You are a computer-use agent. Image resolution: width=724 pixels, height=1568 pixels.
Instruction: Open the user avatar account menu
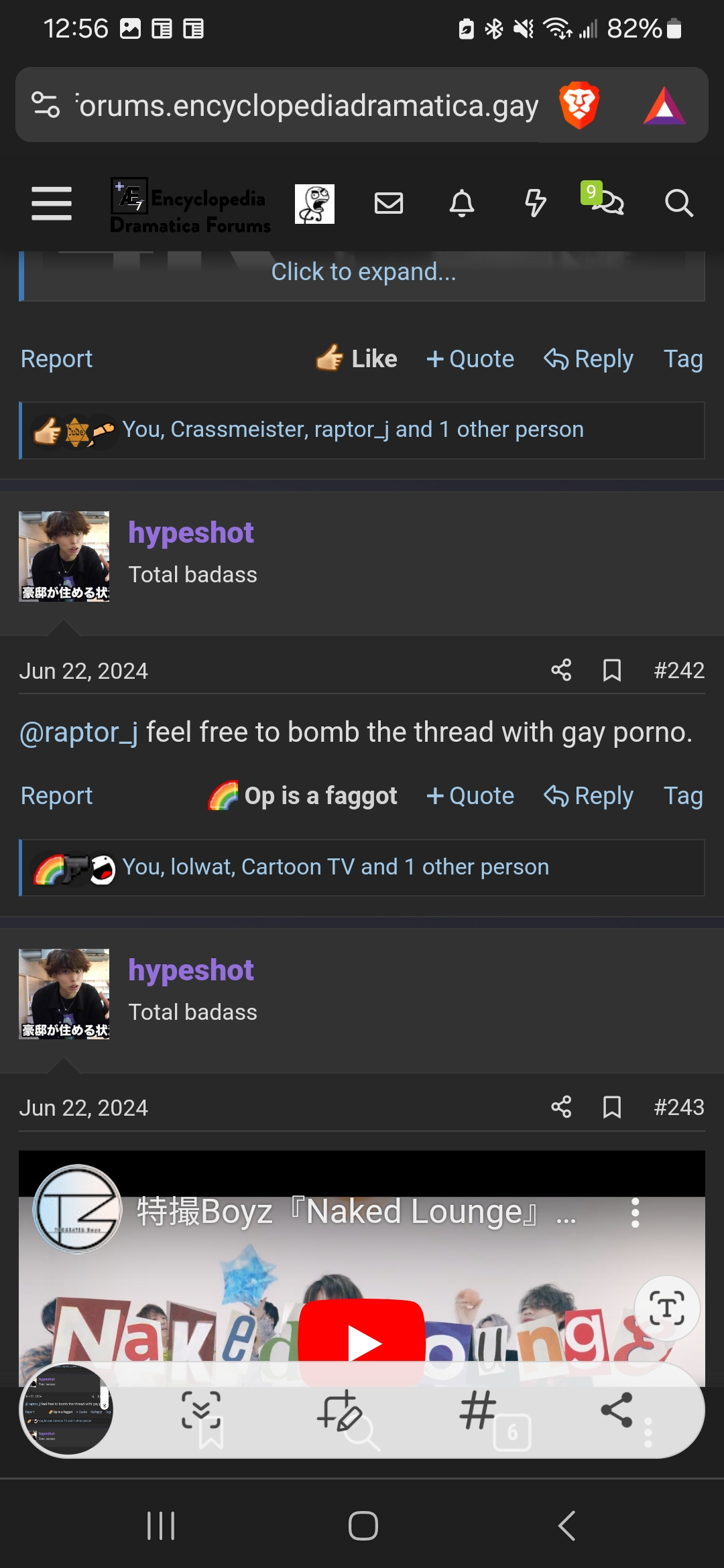(314, 204)
